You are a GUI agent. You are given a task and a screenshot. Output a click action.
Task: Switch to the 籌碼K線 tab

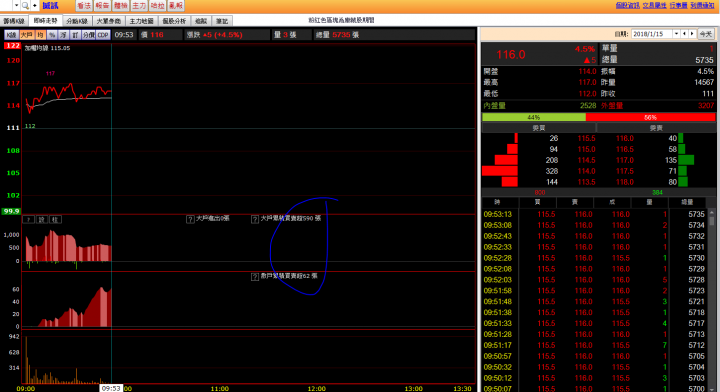pos(14,21)
